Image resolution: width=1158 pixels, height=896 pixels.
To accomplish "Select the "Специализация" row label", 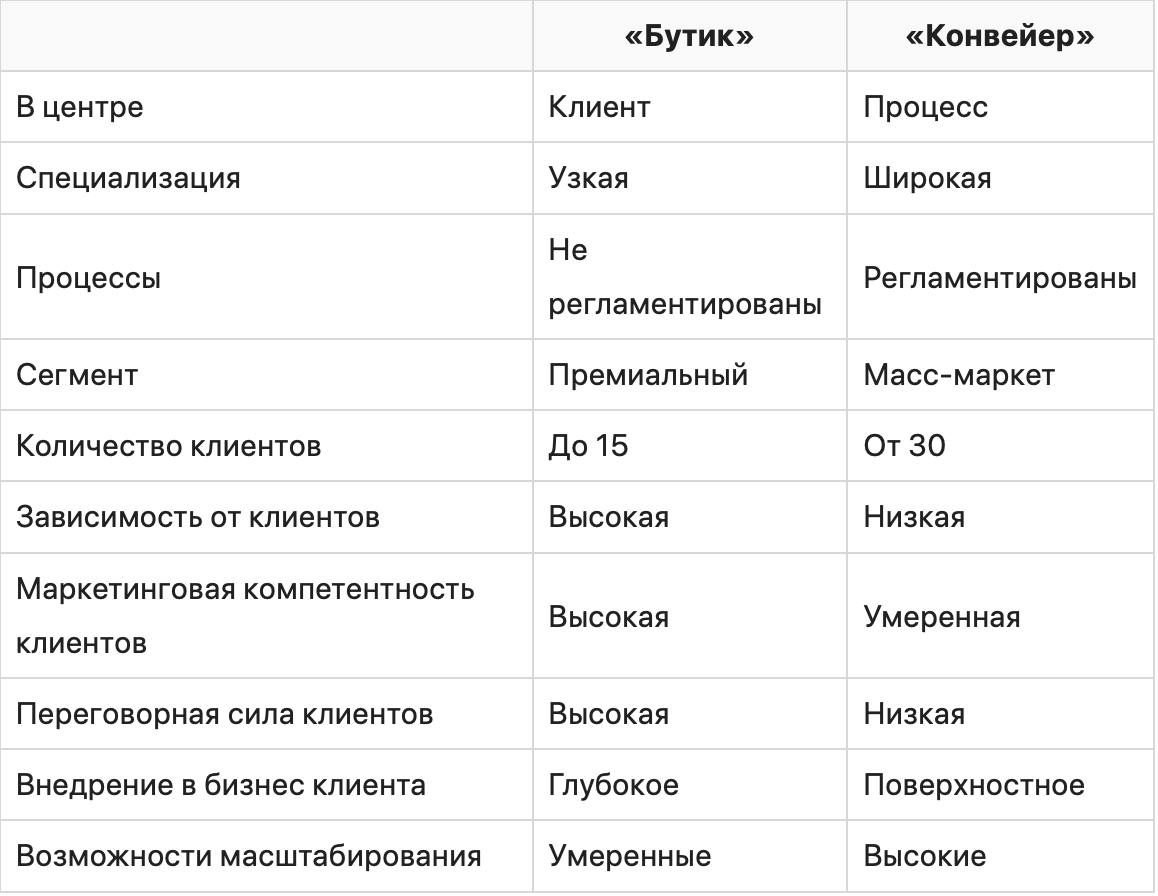I will [x=128, y=178].
